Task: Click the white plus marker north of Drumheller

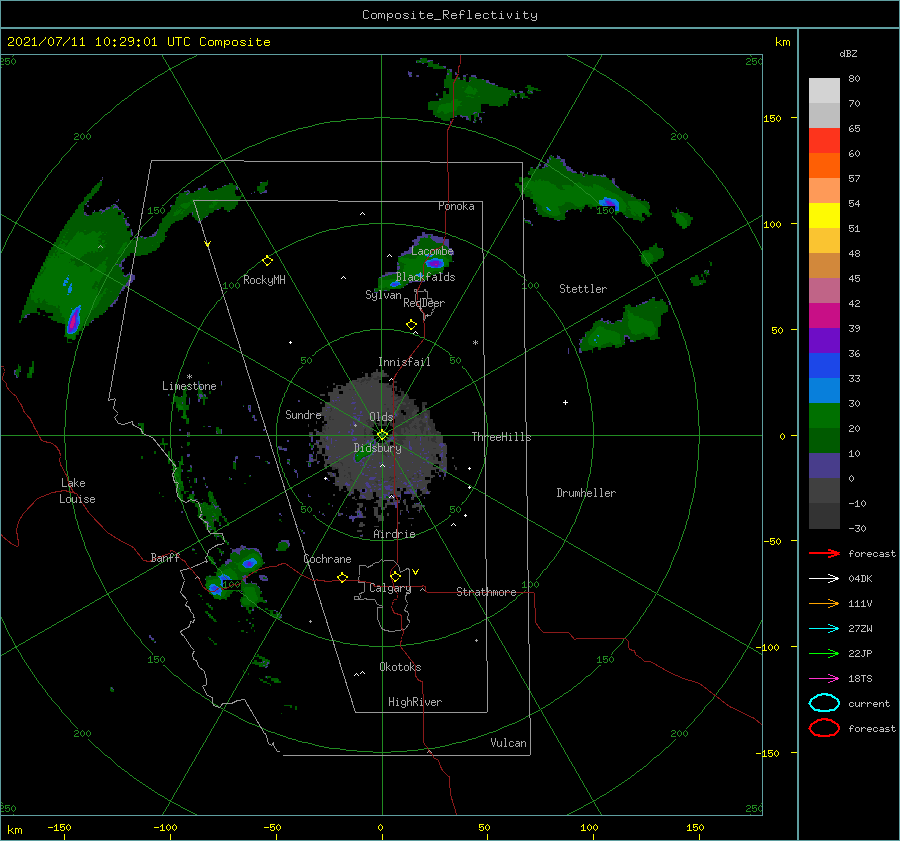Action: pyautogui.click(x=565, y=402)
